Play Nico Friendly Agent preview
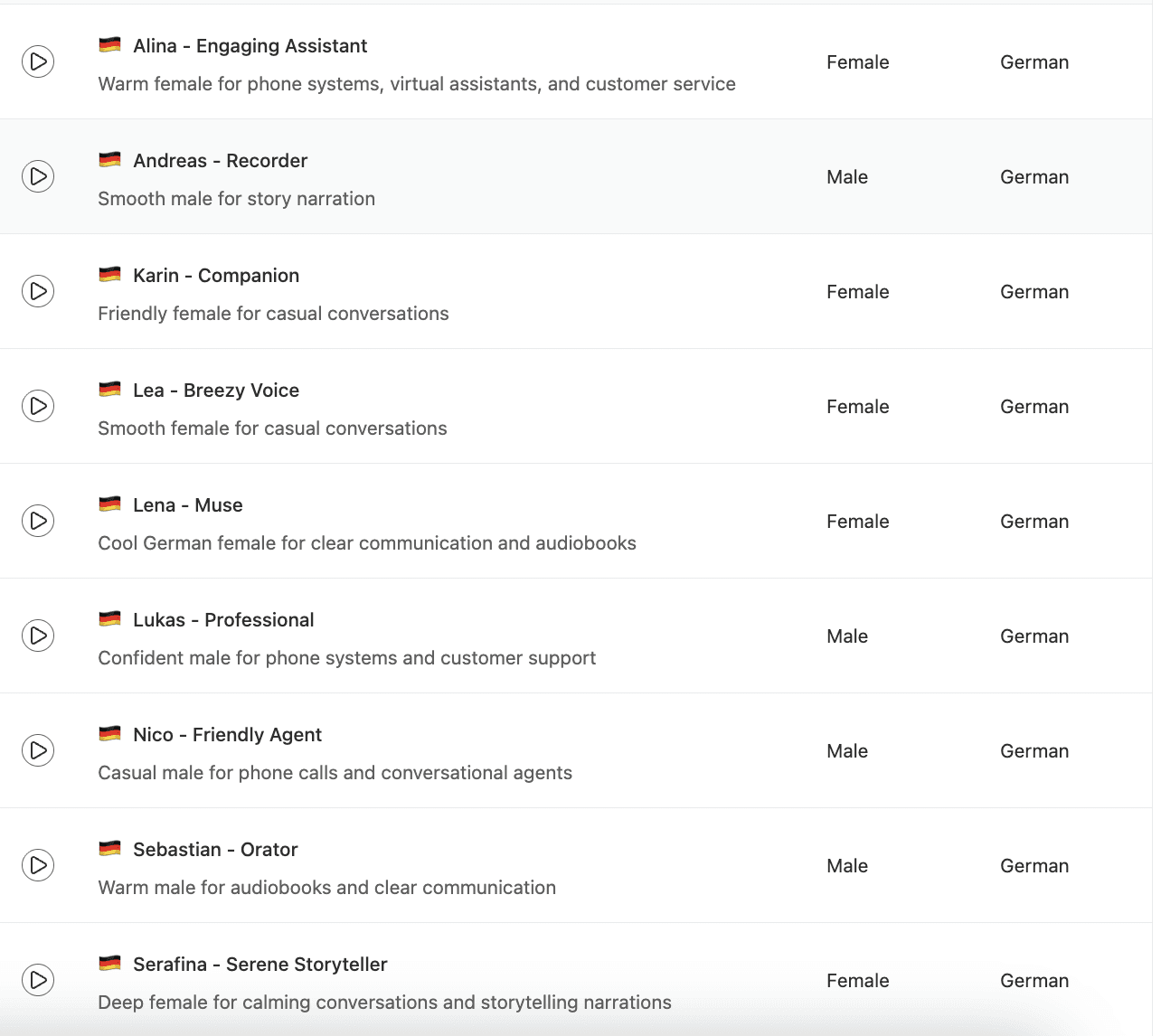 pos(38,750)
